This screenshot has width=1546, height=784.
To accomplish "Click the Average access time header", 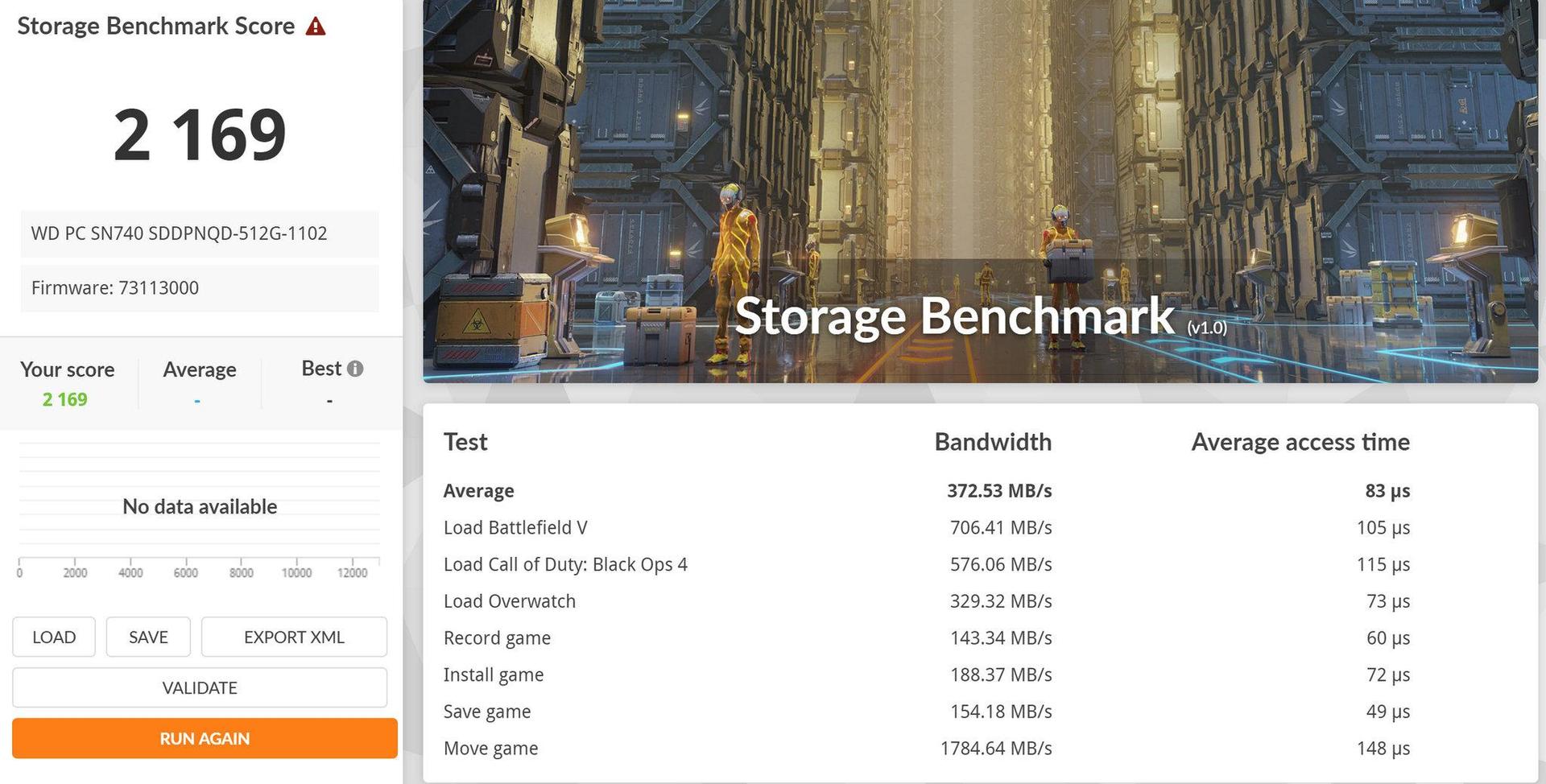I will point(1300,442).
